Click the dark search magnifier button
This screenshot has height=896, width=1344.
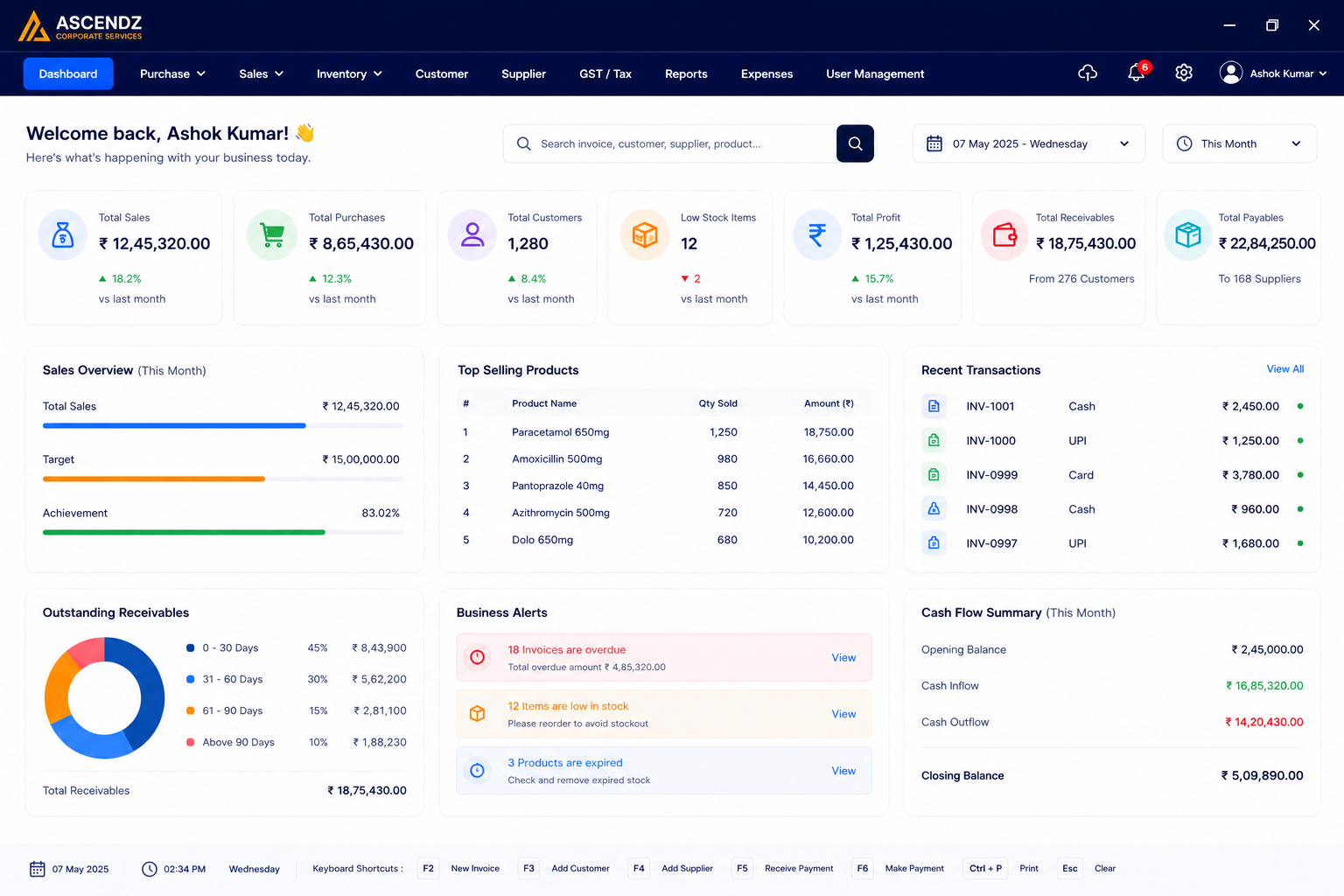pyautogui.click(x=855, y=143)
